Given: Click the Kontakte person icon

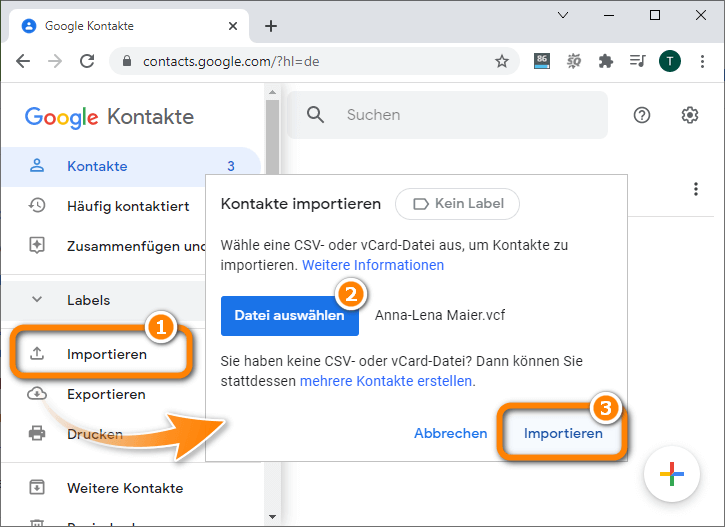Looking at the screenshot, I should [x=37, y=165].
